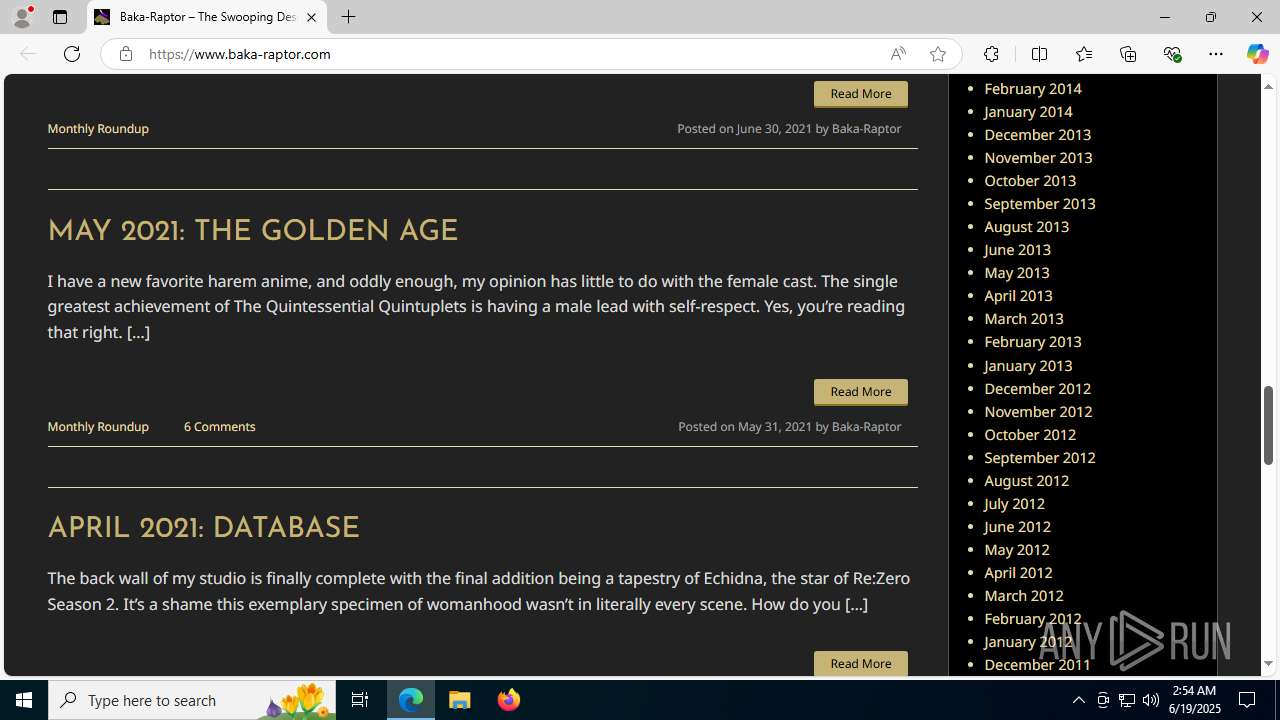Open volume control in tray
This screenshot has height=720, width=1280.
(1151, 700)
